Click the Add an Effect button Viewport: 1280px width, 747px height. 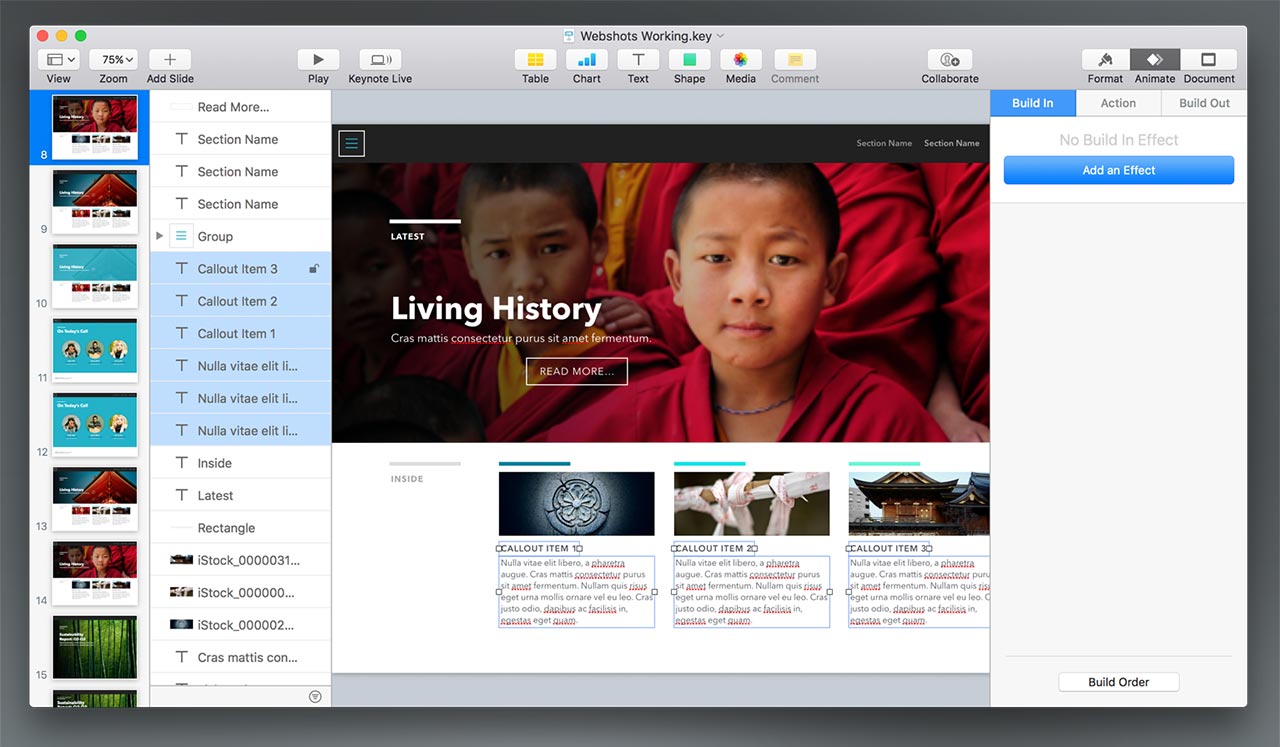point(1118,170)
